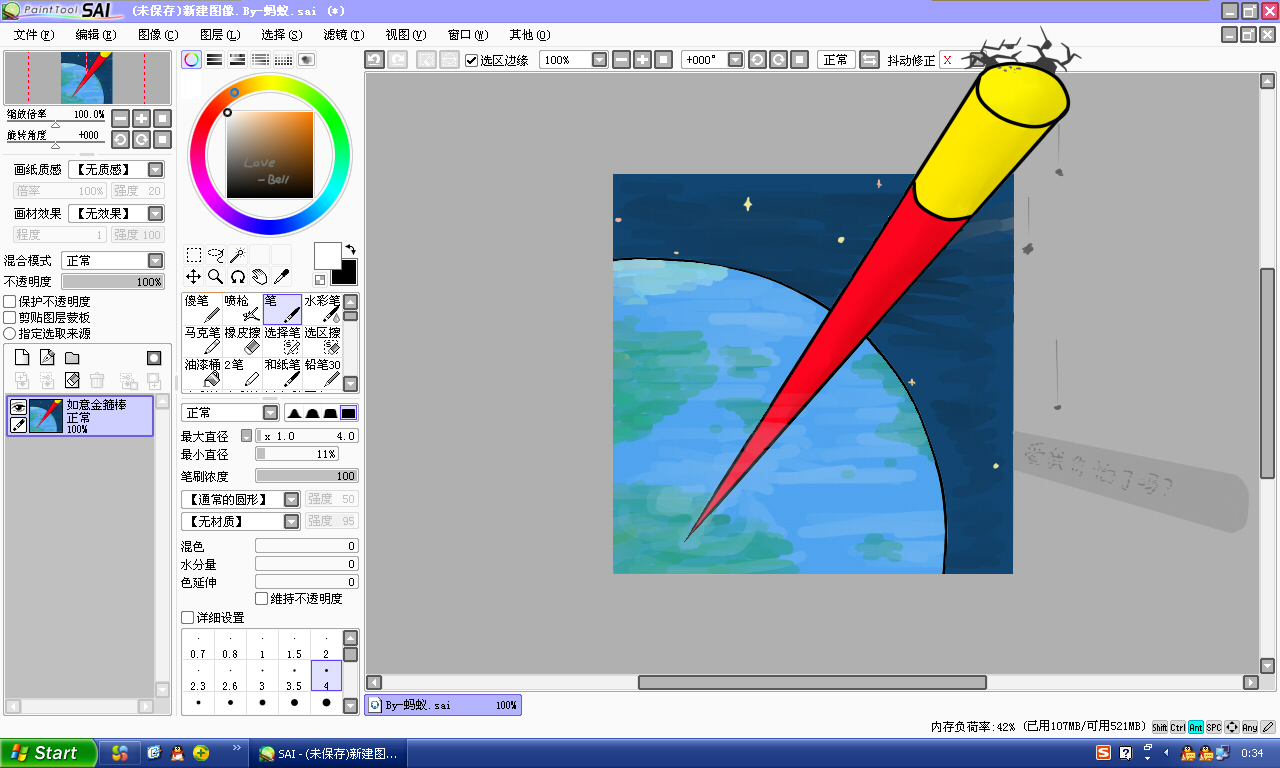Zoom in with navigator plus button
The image size is (1280, 768).
(141, 118)
